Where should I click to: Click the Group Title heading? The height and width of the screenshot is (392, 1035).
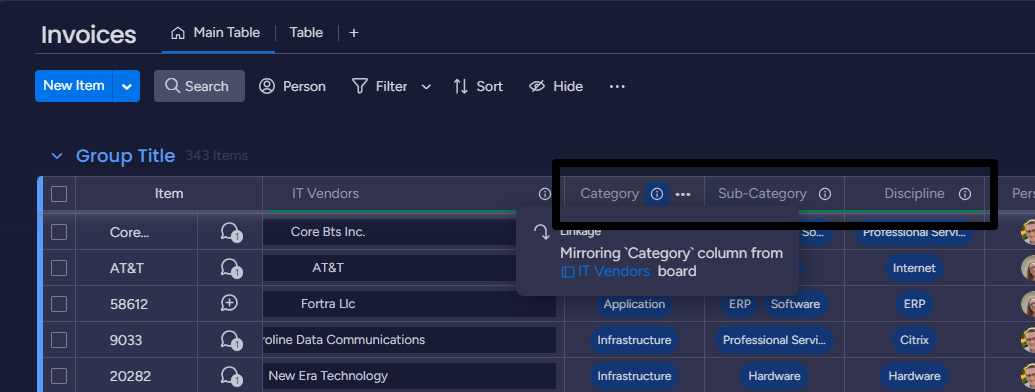[x=125, y=156]
